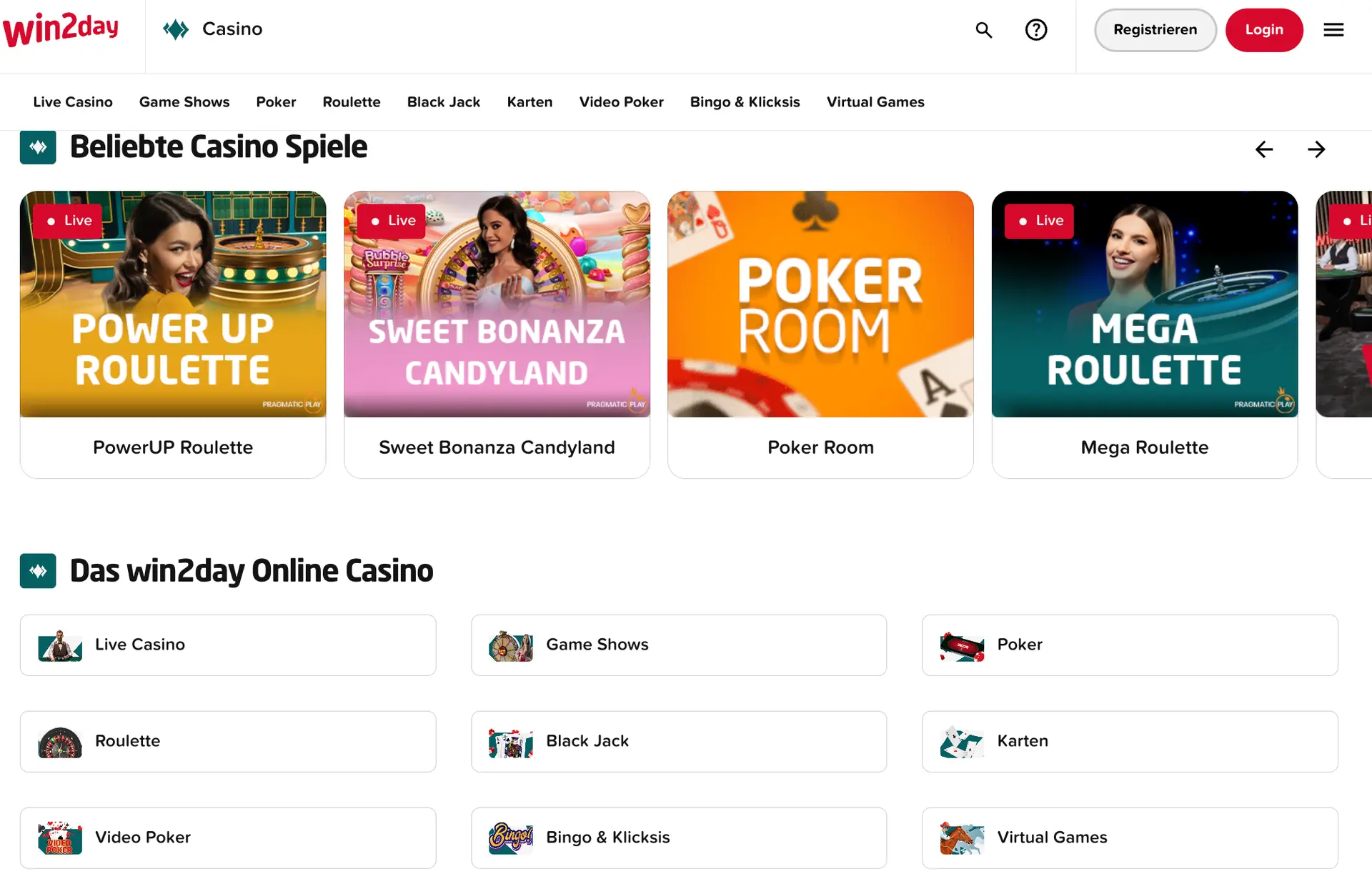This screenshot has height=884, width=1372.
Task: Click the Beliebte Casino Spiele section icon
Action: click(38, 147)
